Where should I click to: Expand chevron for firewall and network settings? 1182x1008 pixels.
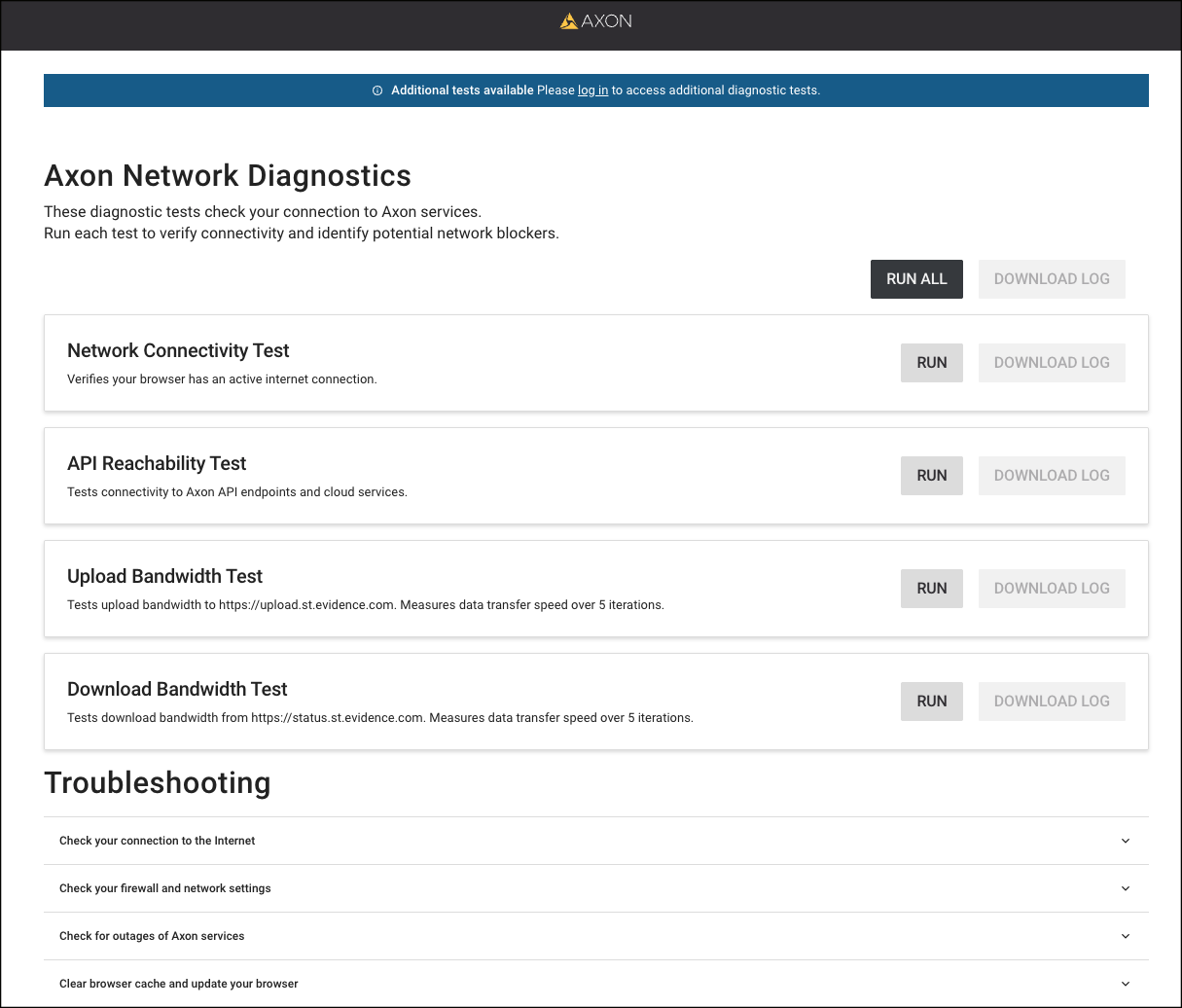[1126, 888]
